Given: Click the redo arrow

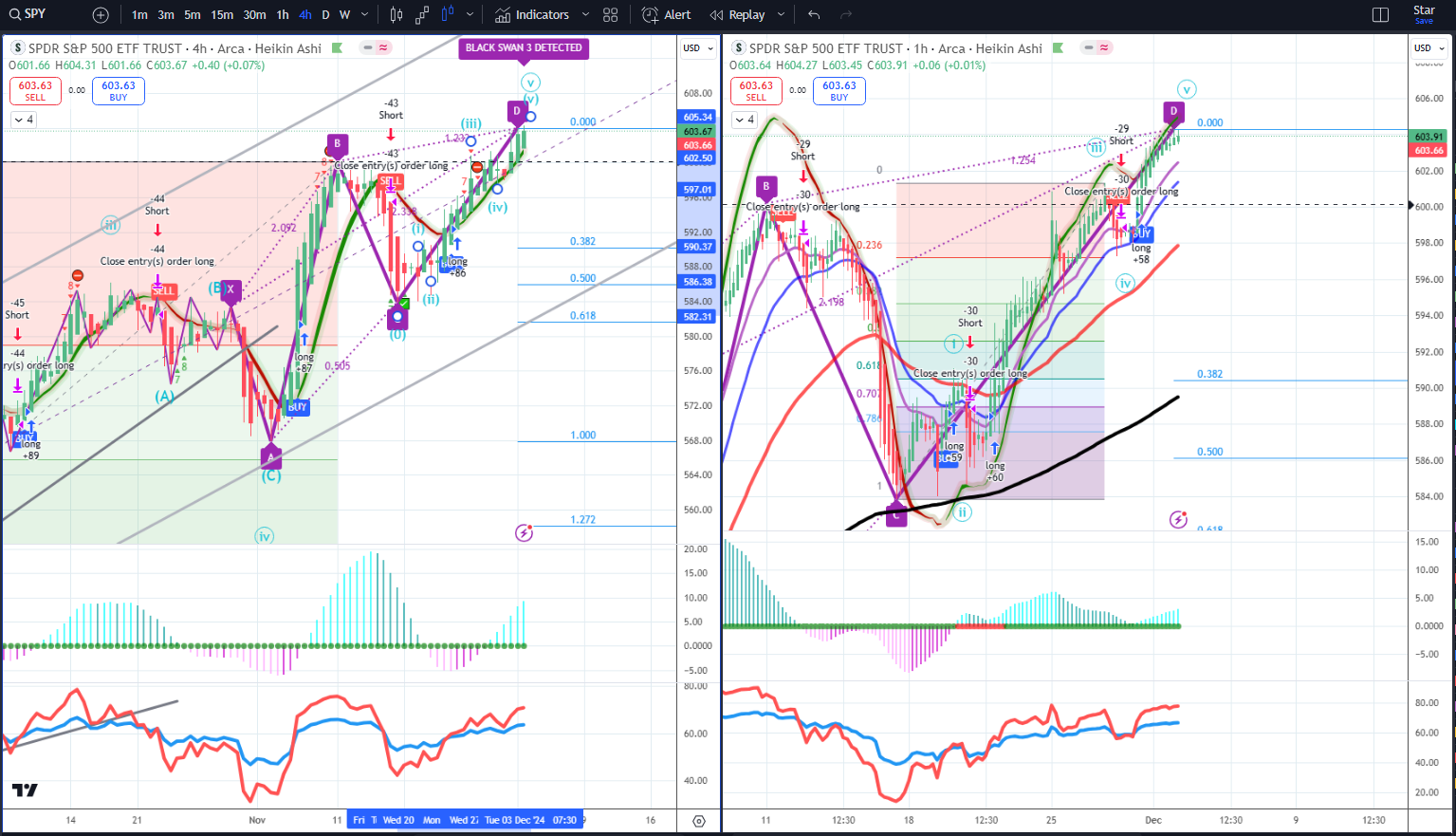Looking at the screenshot, I should tap(846, 15).
